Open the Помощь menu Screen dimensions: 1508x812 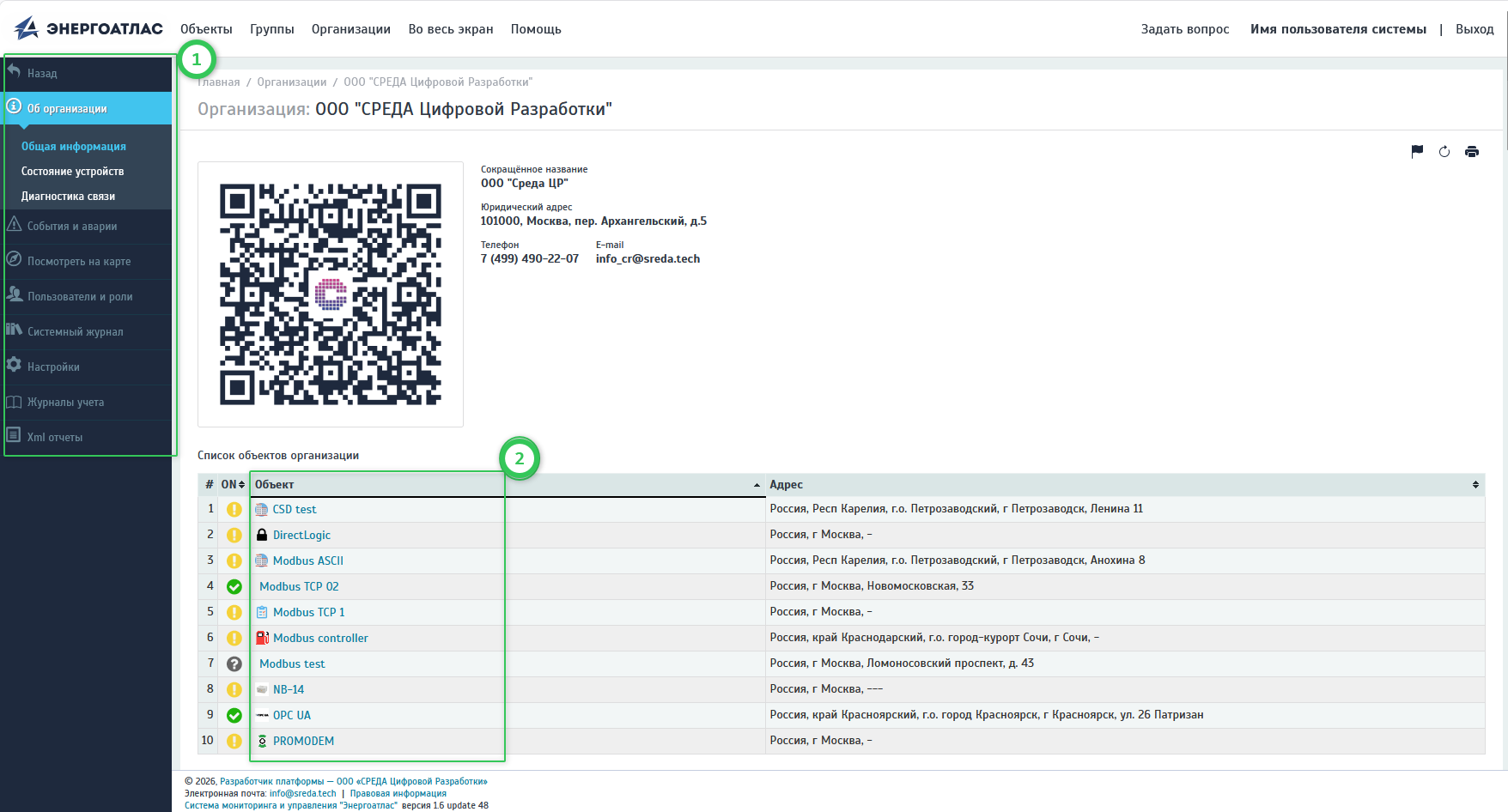(x=536, y=29)
